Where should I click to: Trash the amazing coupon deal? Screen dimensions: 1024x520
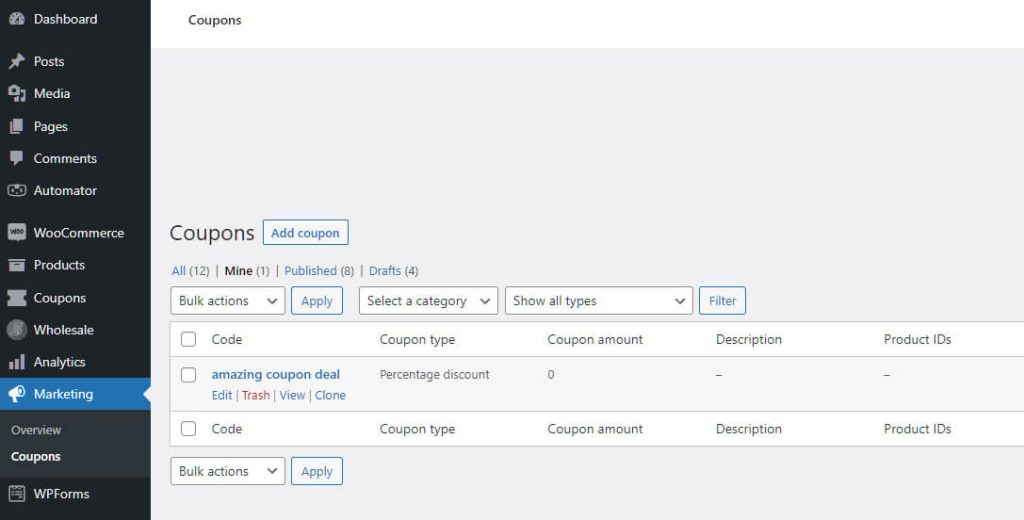pos(256,395)
